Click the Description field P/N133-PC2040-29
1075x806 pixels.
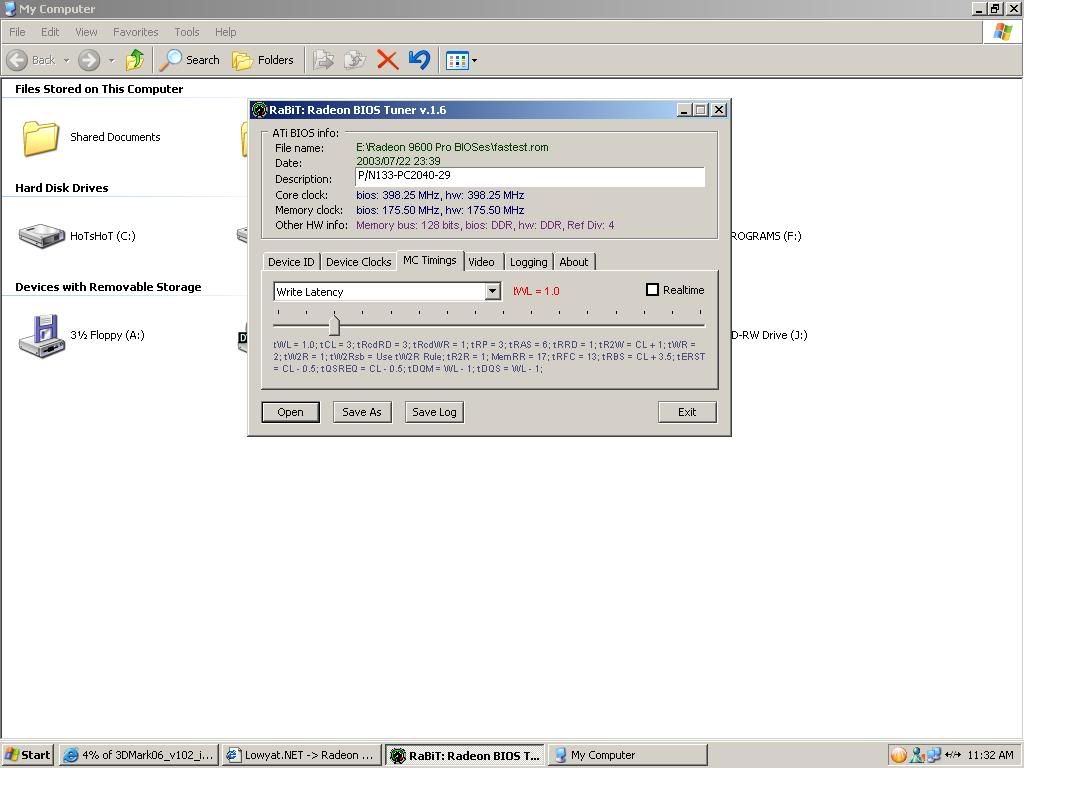pos(529,177)
